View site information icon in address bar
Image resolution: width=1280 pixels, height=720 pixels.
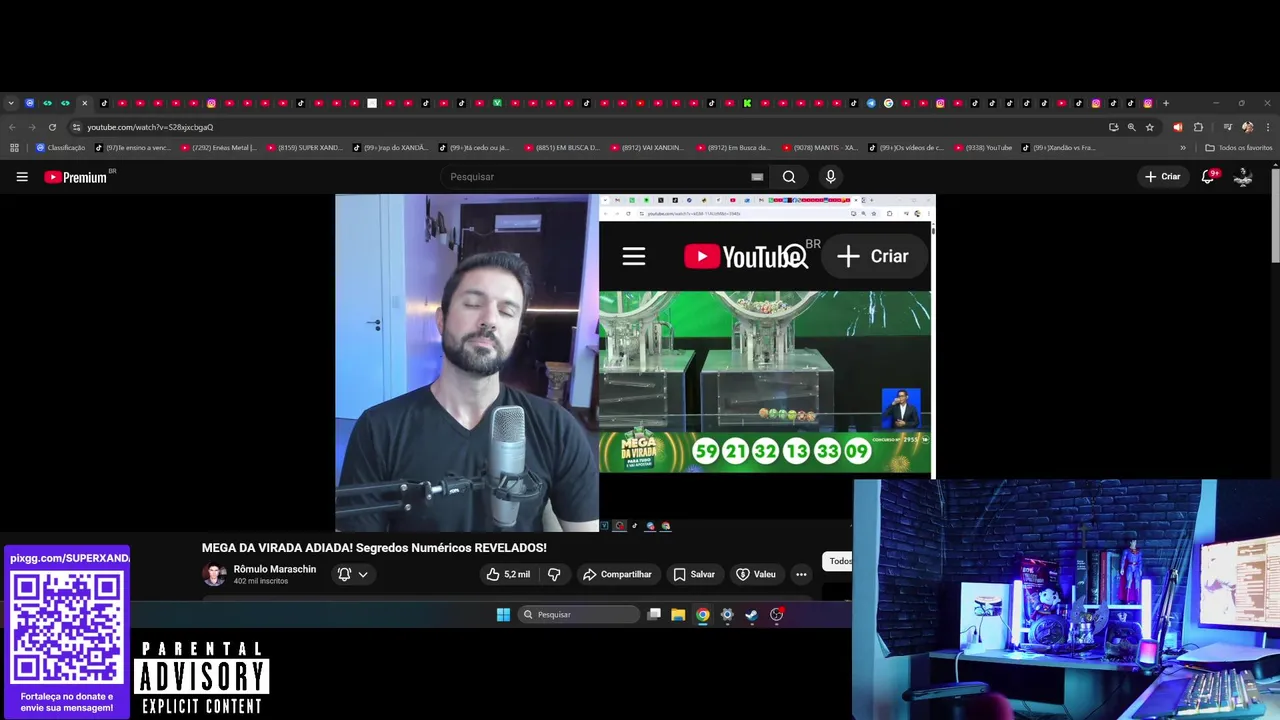click(x=76, y=127)
